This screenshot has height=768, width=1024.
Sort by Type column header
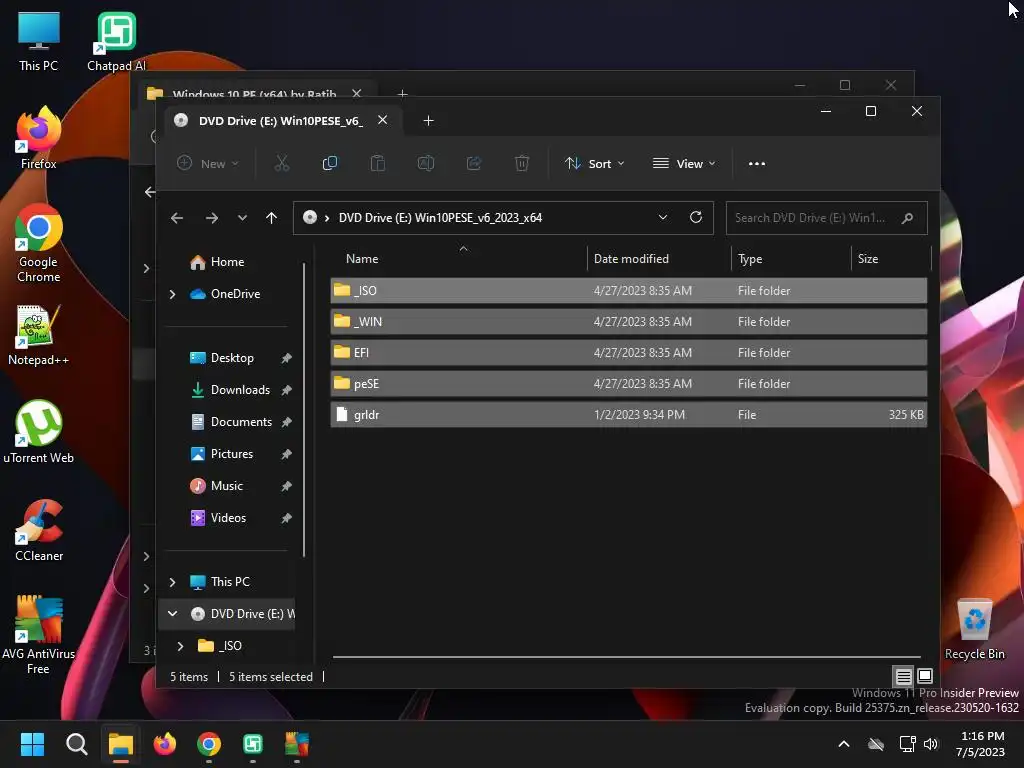[750, 259]
